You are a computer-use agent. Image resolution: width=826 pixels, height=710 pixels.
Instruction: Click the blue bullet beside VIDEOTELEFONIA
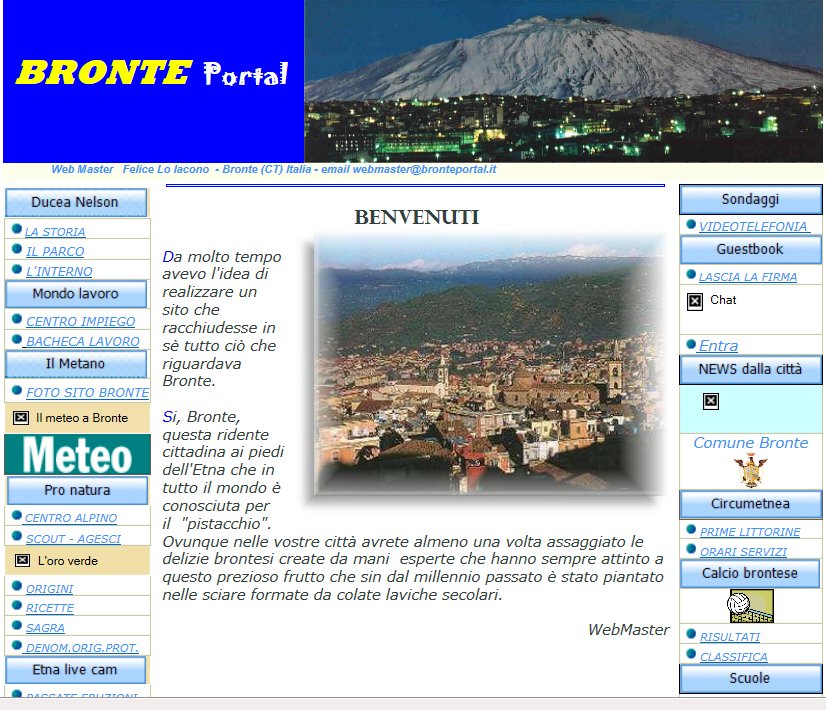(691, 224)
